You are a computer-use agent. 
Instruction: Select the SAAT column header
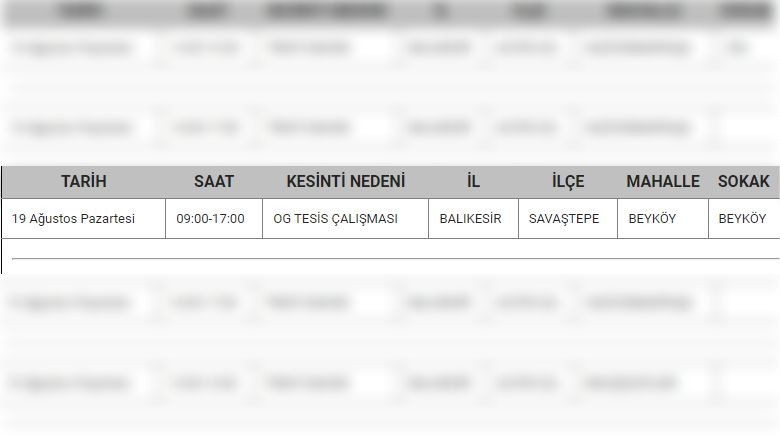tap(213, 181)
